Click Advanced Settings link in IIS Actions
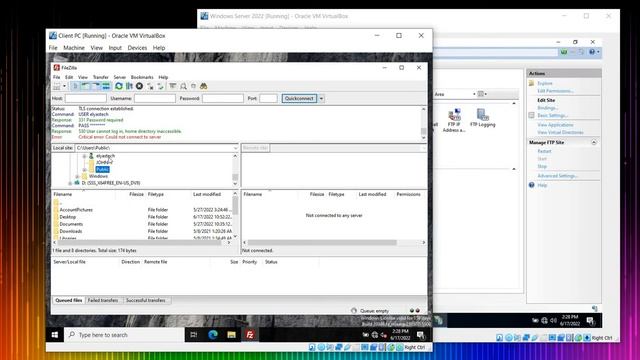This screenshot has height=360, width=640. [x=557, y=176]
